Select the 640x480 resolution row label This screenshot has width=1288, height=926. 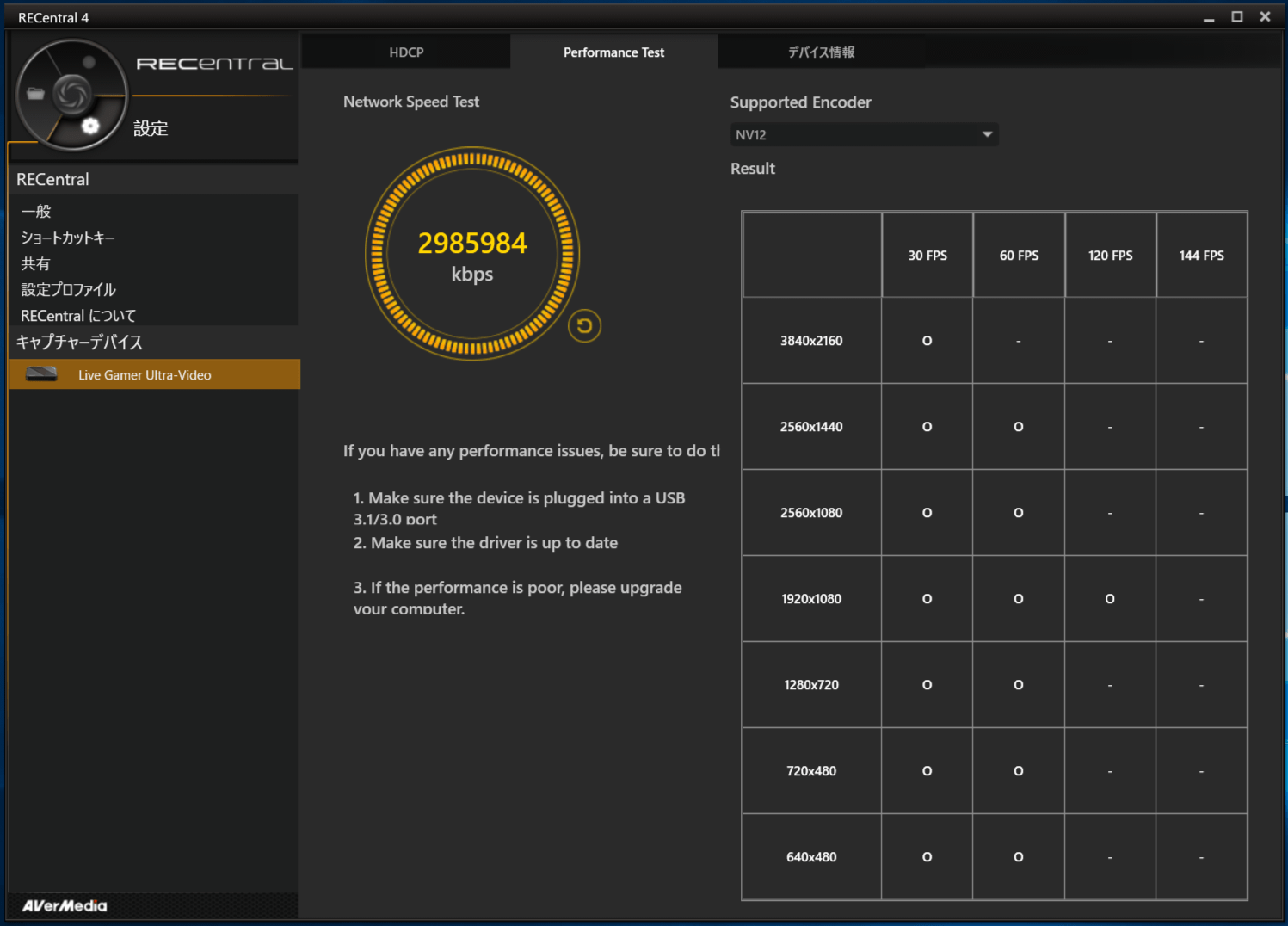click(x=811, y=857)
